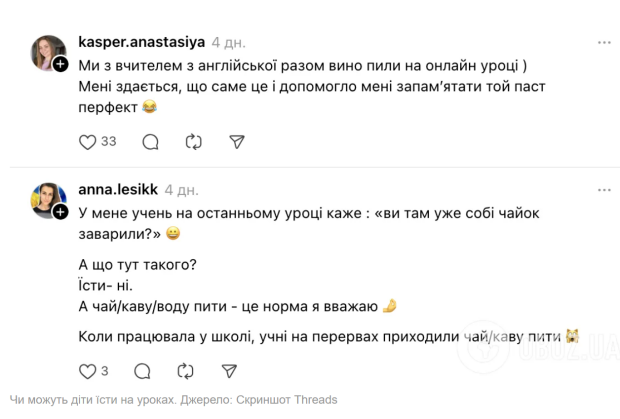620x419 pixels.
Task: Click the '4 дн.' timestamp on anna.lesikk's post
Action: pyautogui.click(x=181, y=188)
